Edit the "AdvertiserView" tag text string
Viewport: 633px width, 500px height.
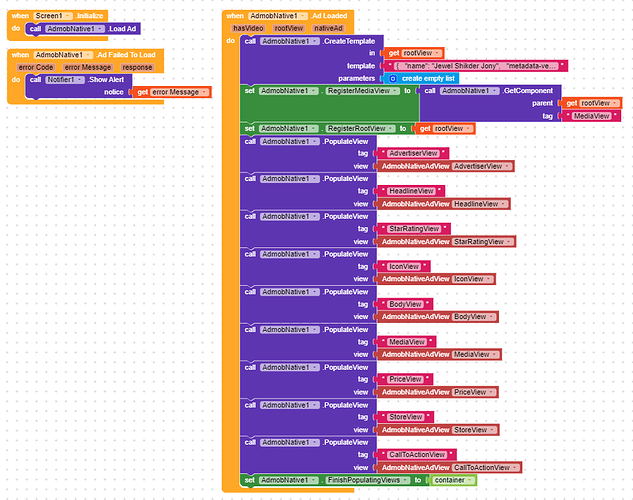[x=413, y=153]
